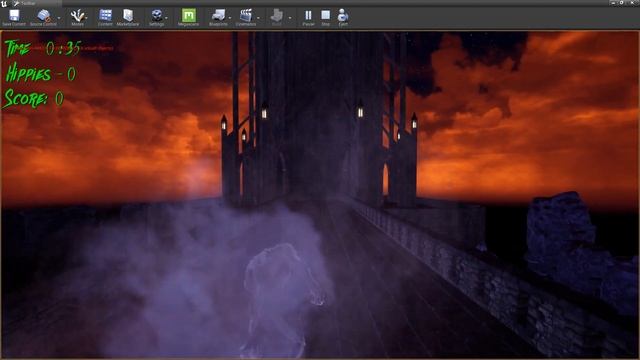Click the Unreal Engine logo icon

coord(4,3)
